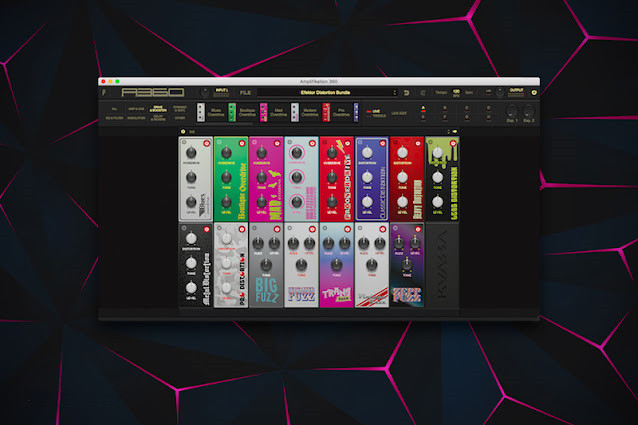This screenshot has width=638, height=425.
Task: Bypass the Zepp Fuzz pedal
Action: [418, 229]
